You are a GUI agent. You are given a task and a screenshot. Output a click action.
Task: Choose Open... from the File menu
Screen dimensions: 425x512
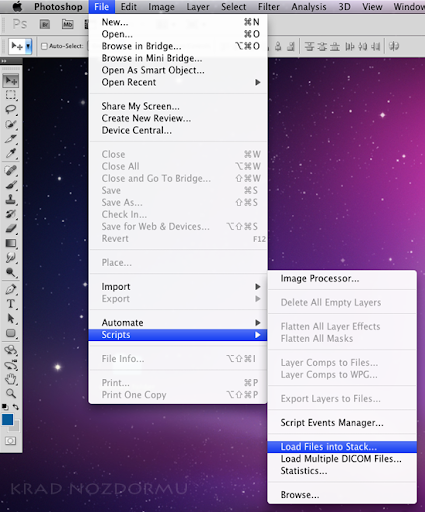click(178, 34)
